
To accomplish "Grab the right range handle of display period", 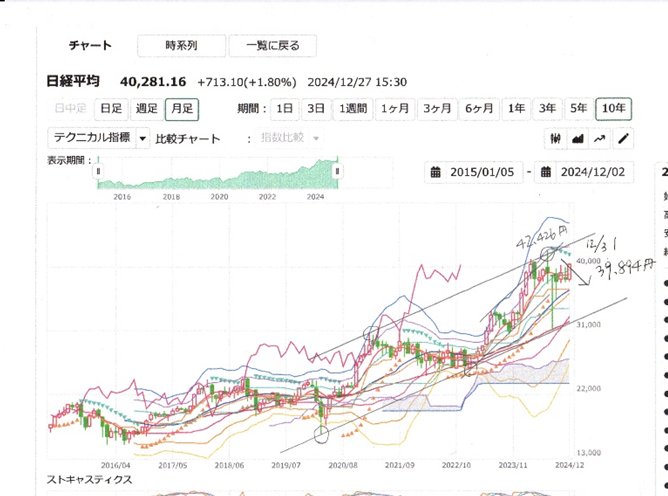I will (x=337, y=172).
